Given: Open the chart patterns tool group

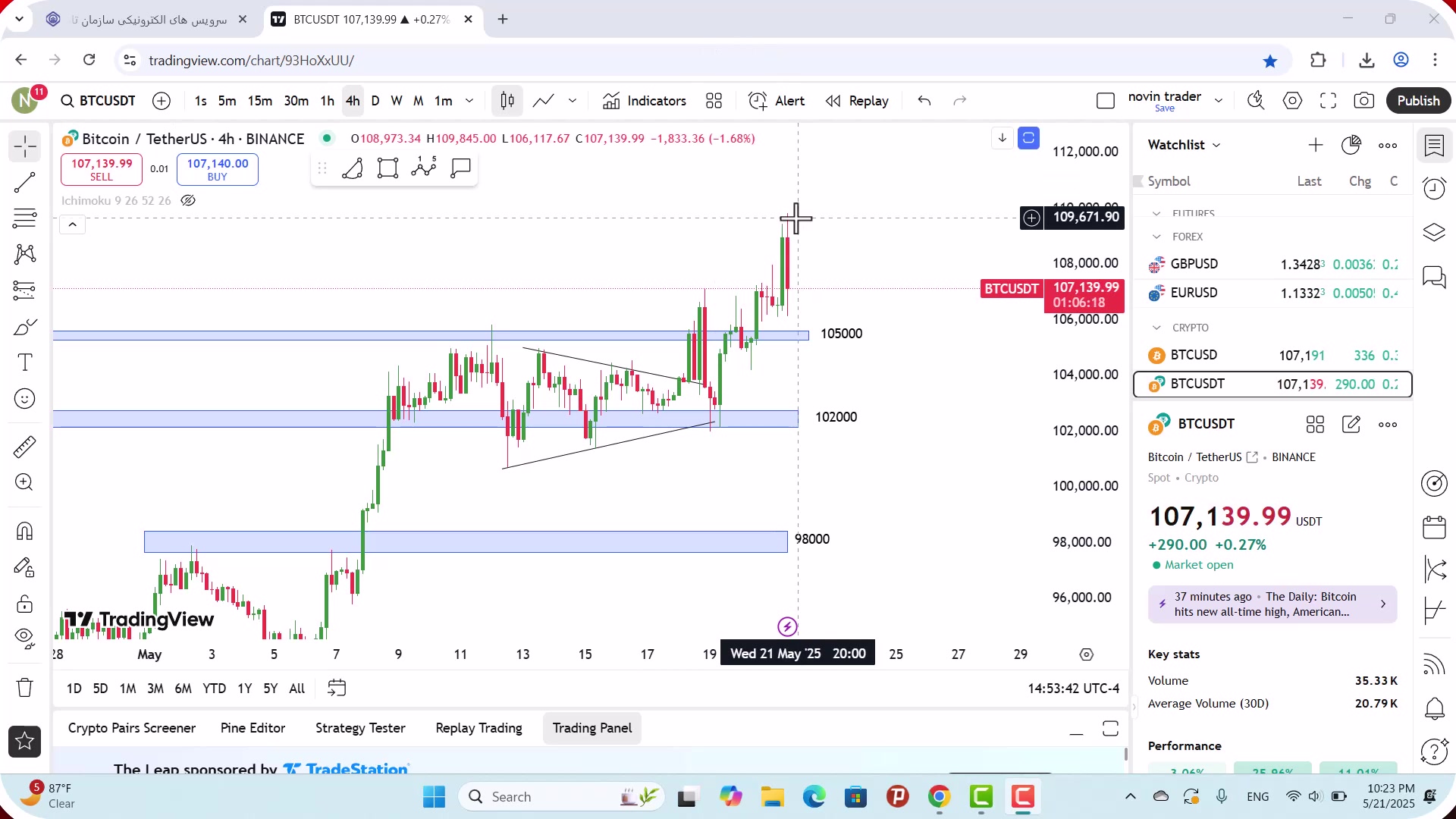Looking at the screenshot, I should tap(25, 254).
